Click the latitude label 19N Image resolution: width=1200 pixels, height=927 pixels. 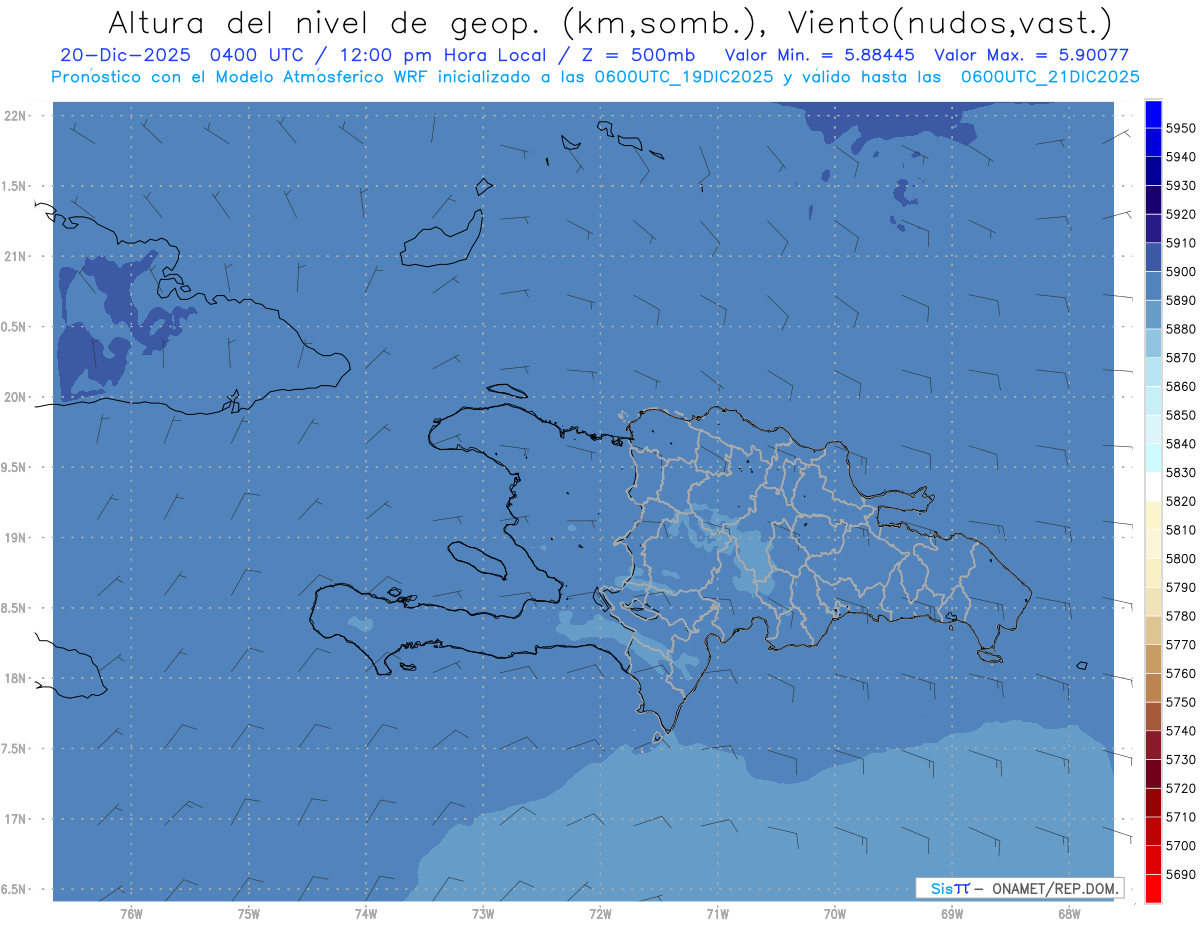17,538
